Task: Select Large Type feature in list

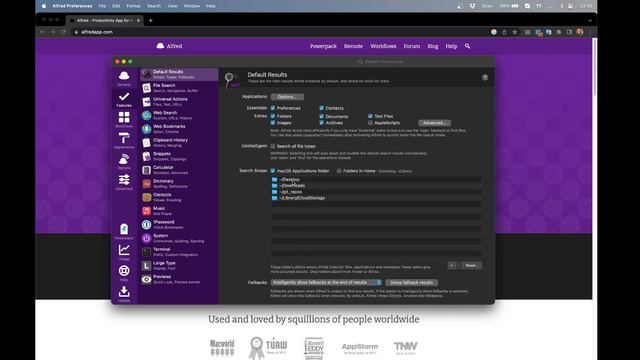Action: point(179,266)
